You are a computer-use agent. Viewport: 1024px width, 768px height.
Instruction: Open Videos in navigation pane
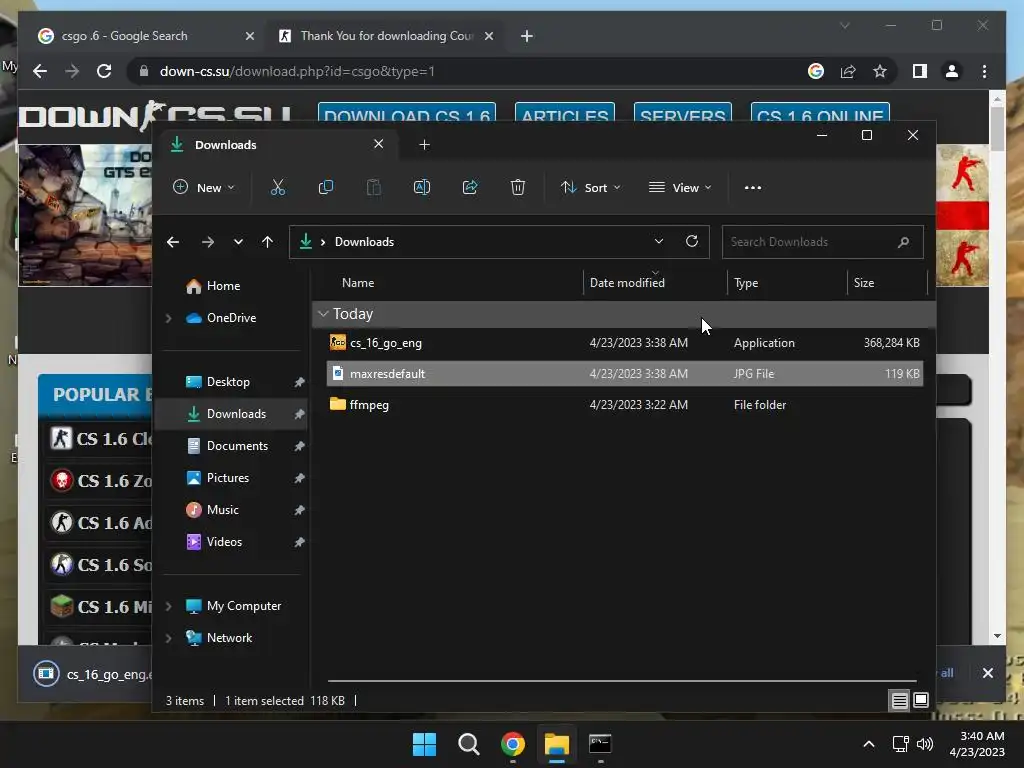click(x=224, y=542)
